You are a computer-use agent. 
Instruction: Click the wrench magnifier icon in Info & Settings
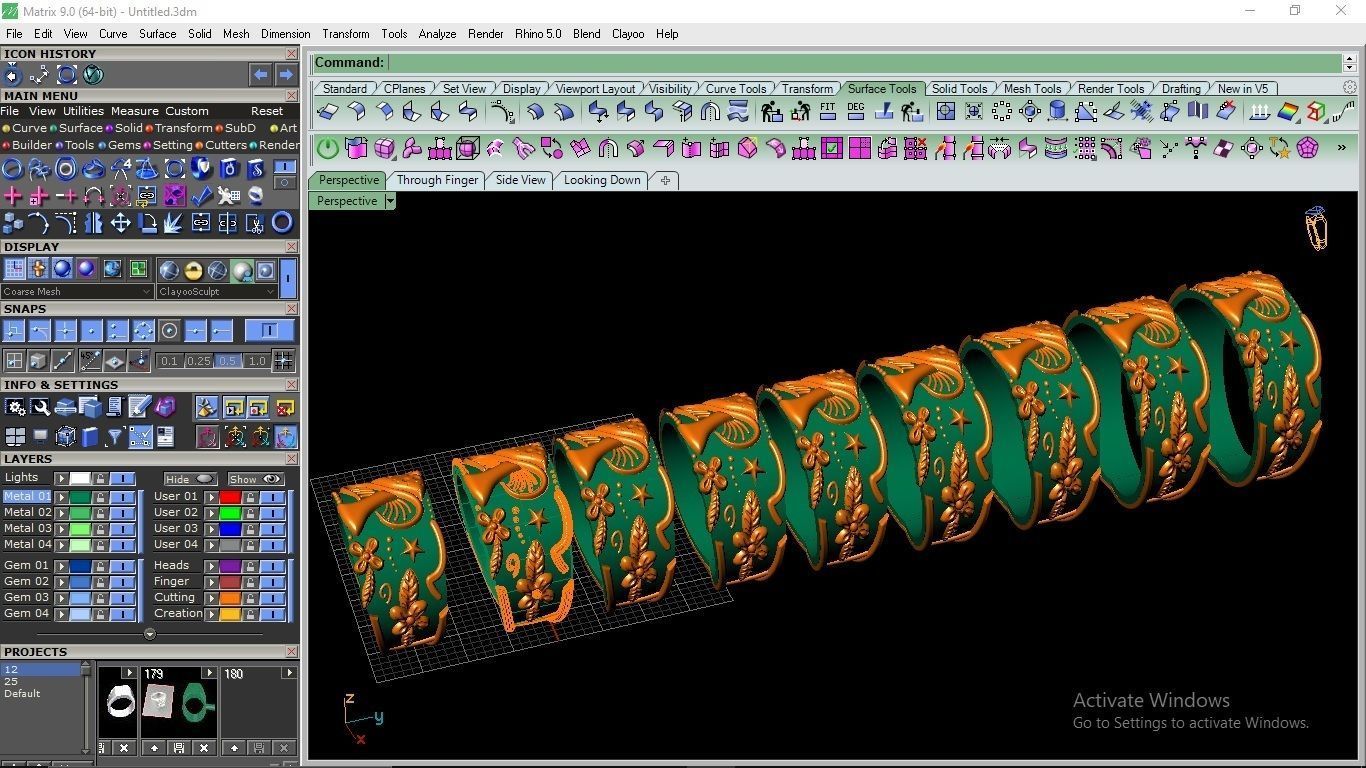pyautogui.click(x=40, y=407)
